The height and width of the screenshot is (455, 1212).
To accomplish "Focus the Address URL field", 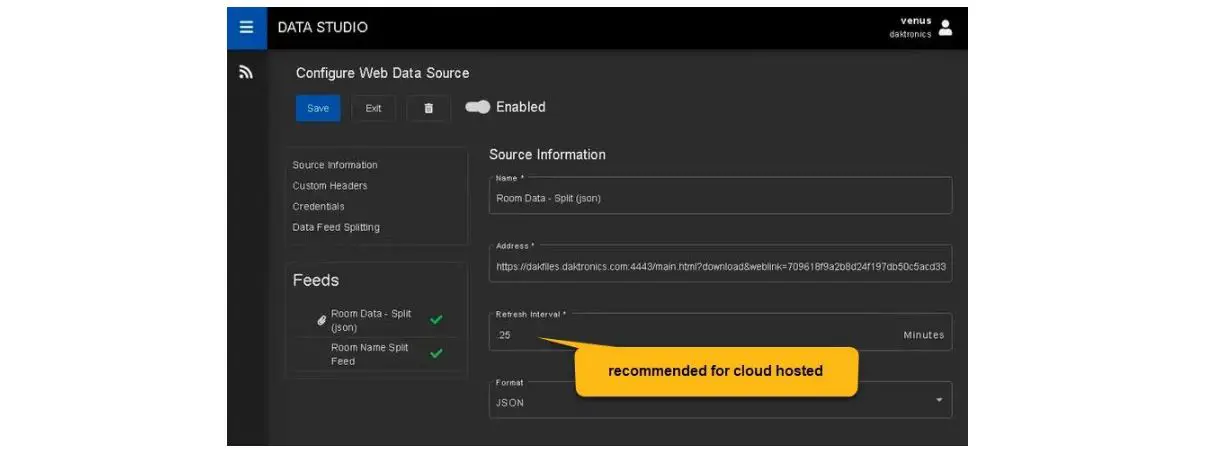I will point(720,267).
